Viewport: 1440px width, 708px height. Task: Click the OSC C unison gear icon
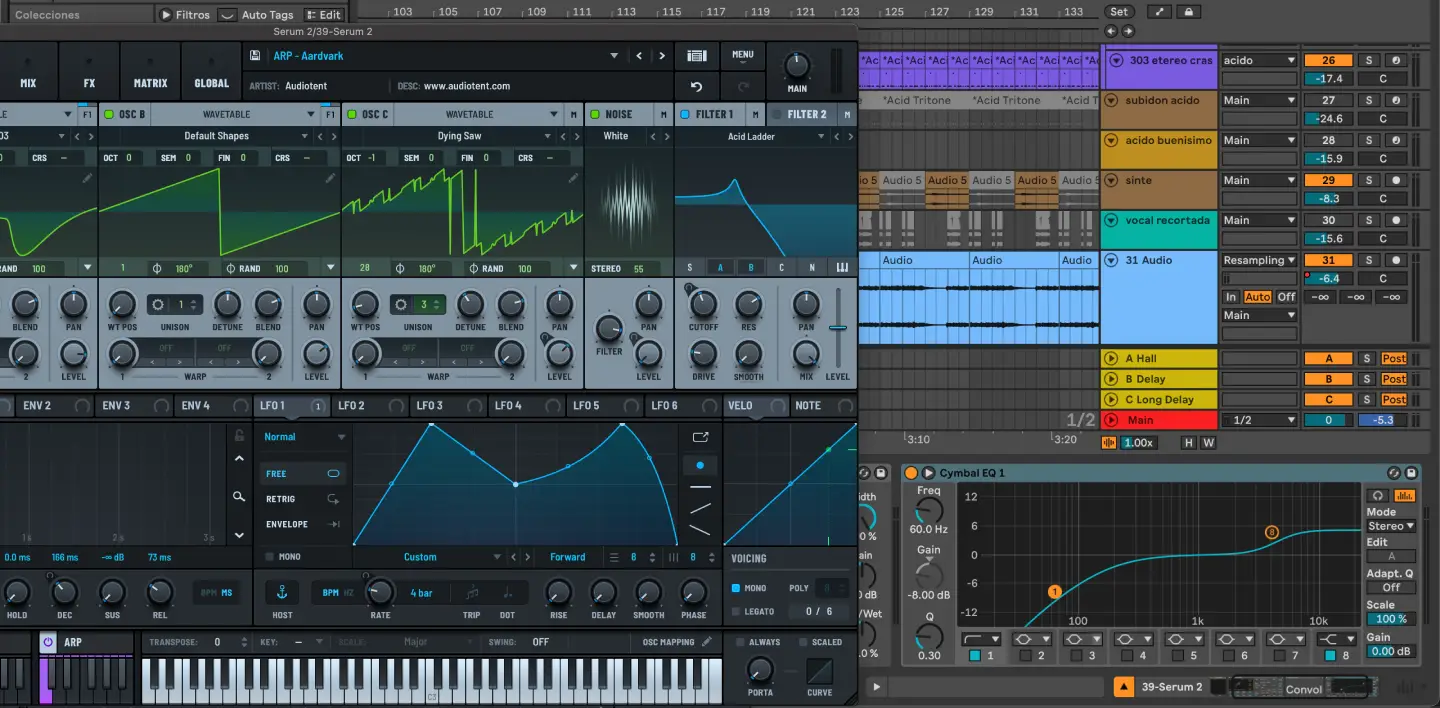[400, 305]
